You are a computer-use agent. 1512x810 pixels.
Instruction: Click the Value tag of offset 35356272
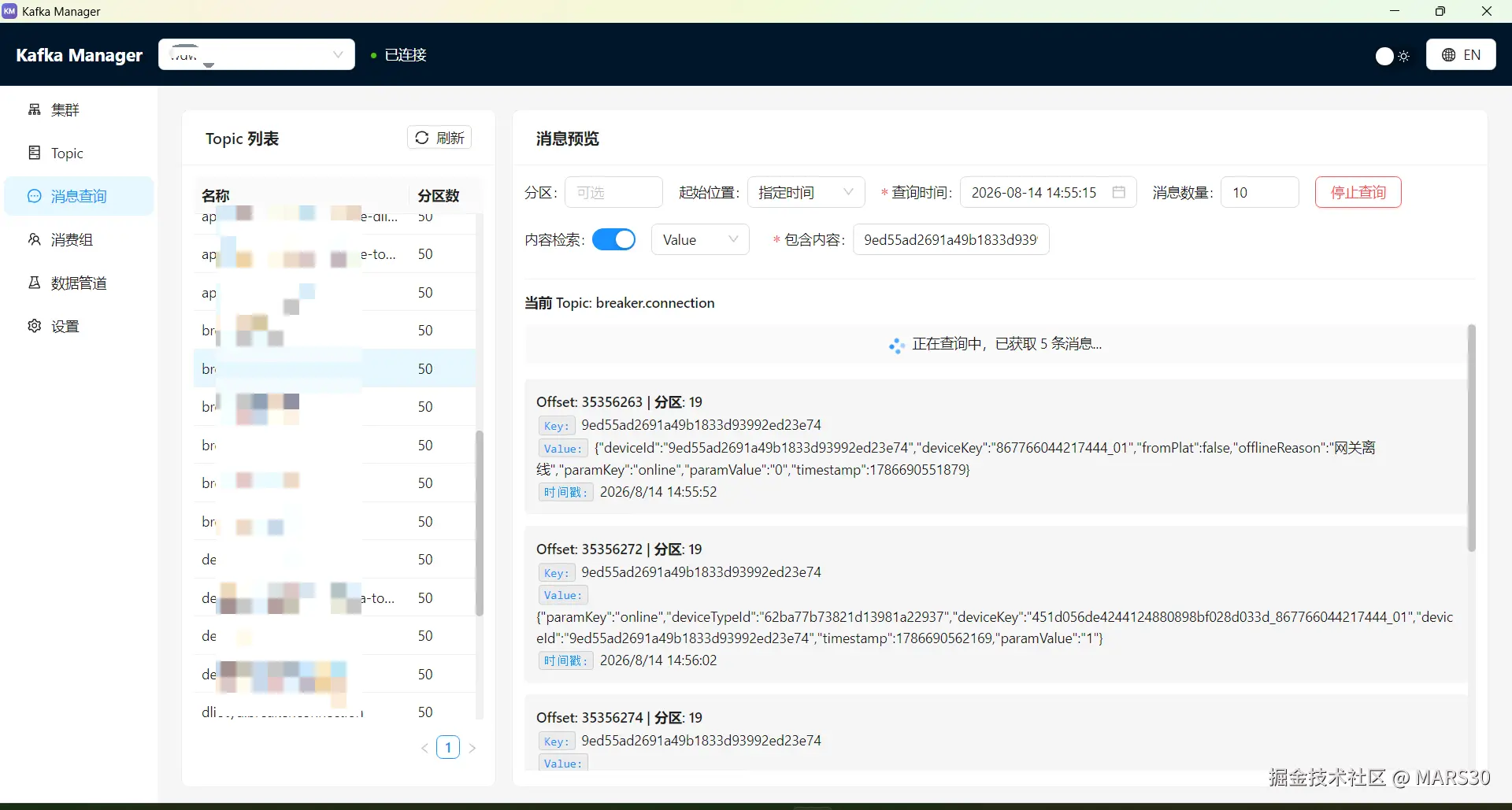click(562, 595)
